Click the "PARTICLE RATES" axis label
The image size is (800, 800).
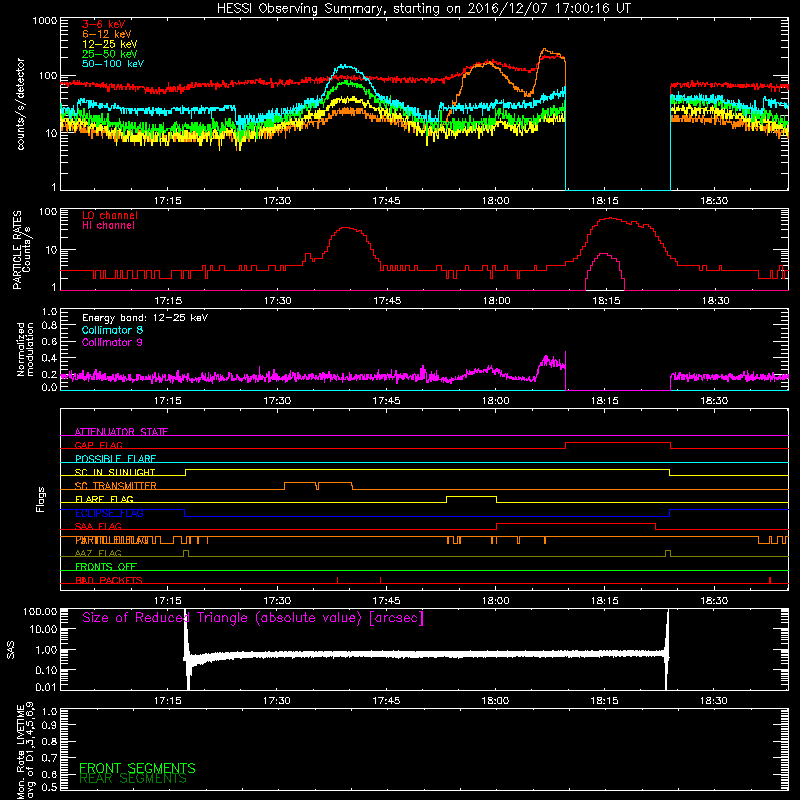coord(17,250)
